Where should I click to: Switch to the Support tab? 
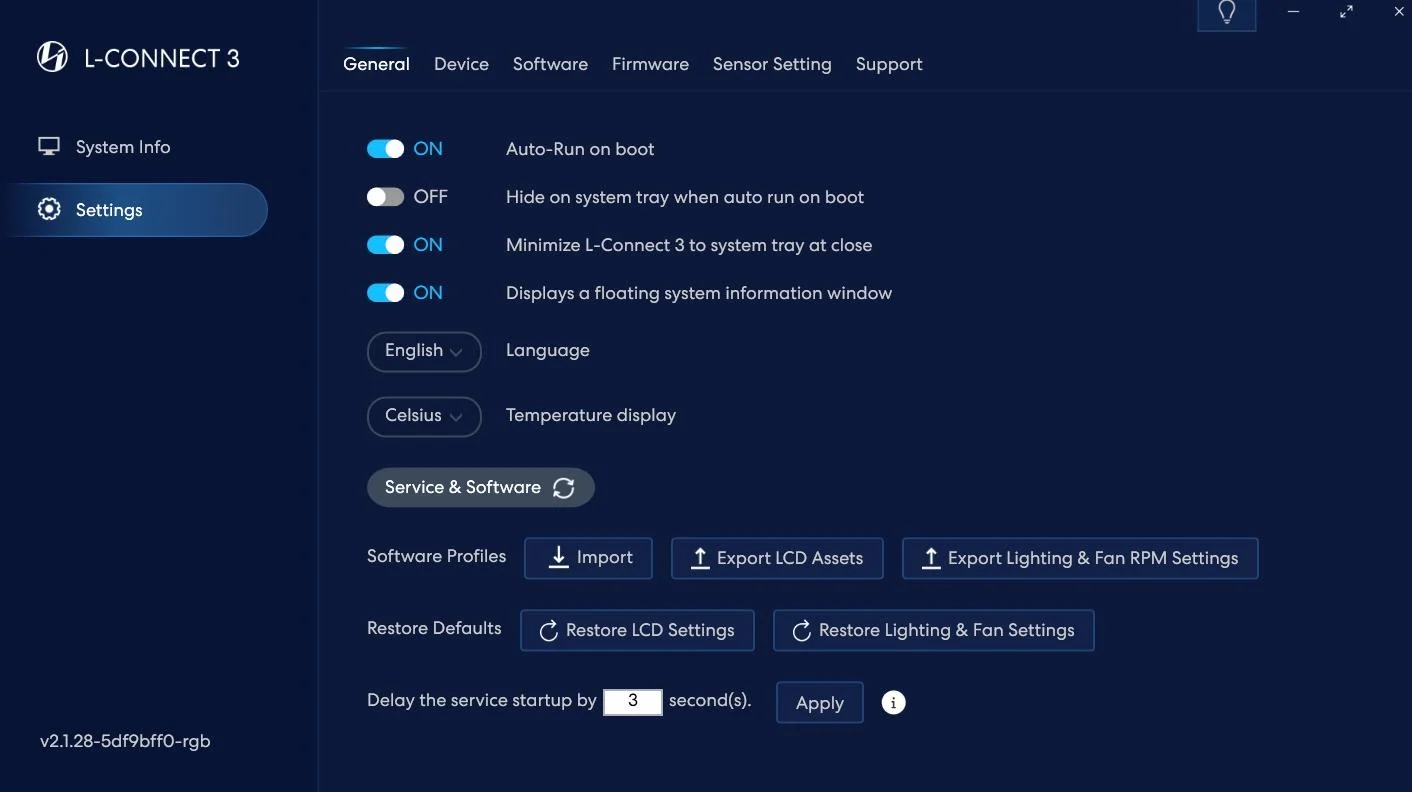tap(889, 64)
